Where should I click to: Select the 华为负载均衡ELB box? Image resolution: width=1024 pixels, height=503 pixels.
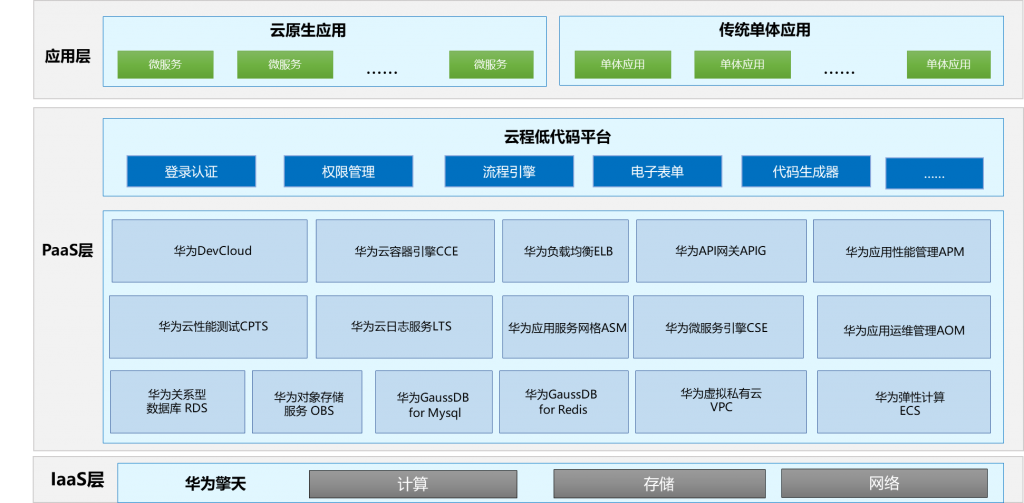(x=566, y=251)
